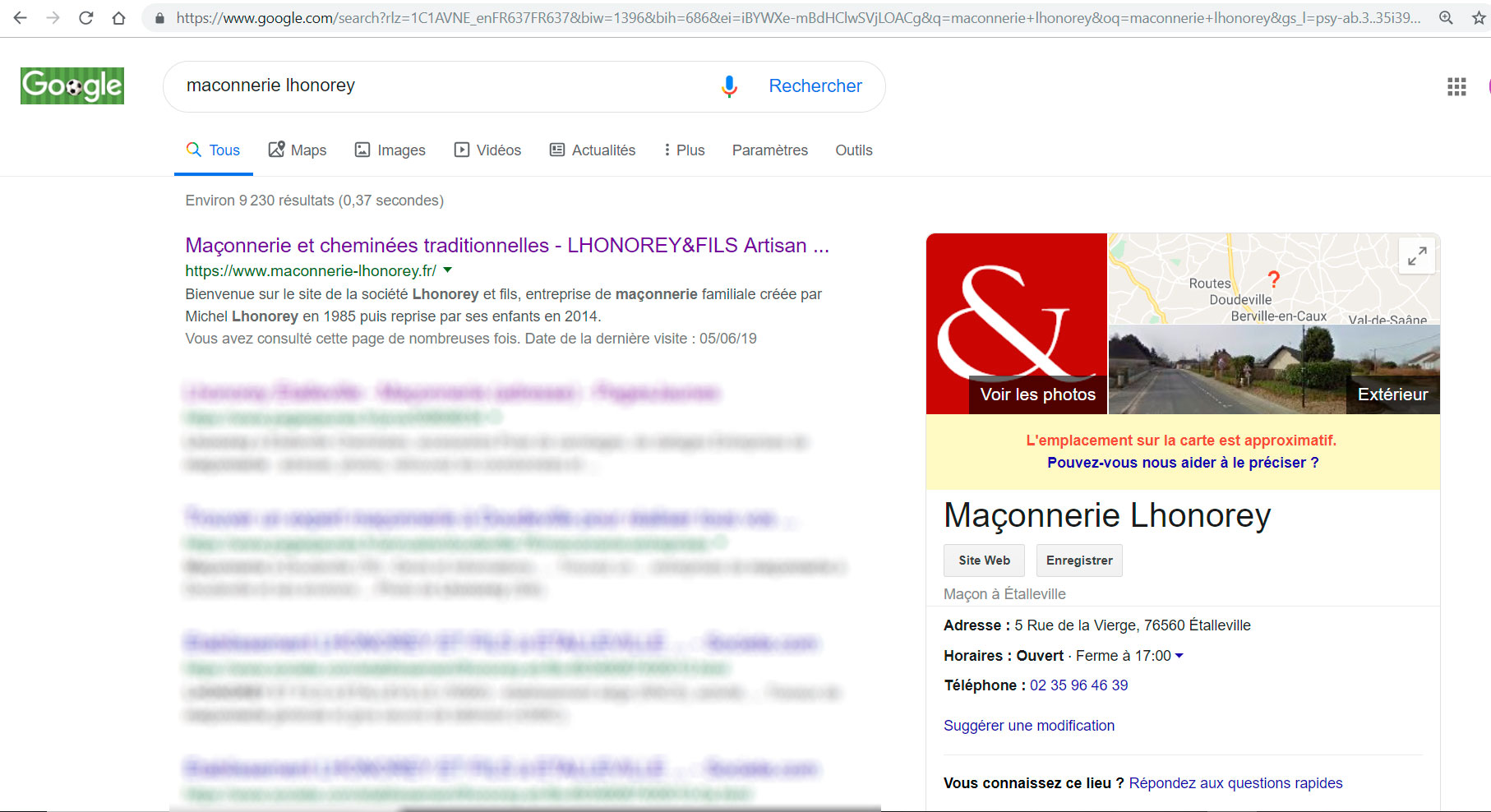
Task: Click the Site Web button
Action: pyautogui.click(x=984, y=561)
